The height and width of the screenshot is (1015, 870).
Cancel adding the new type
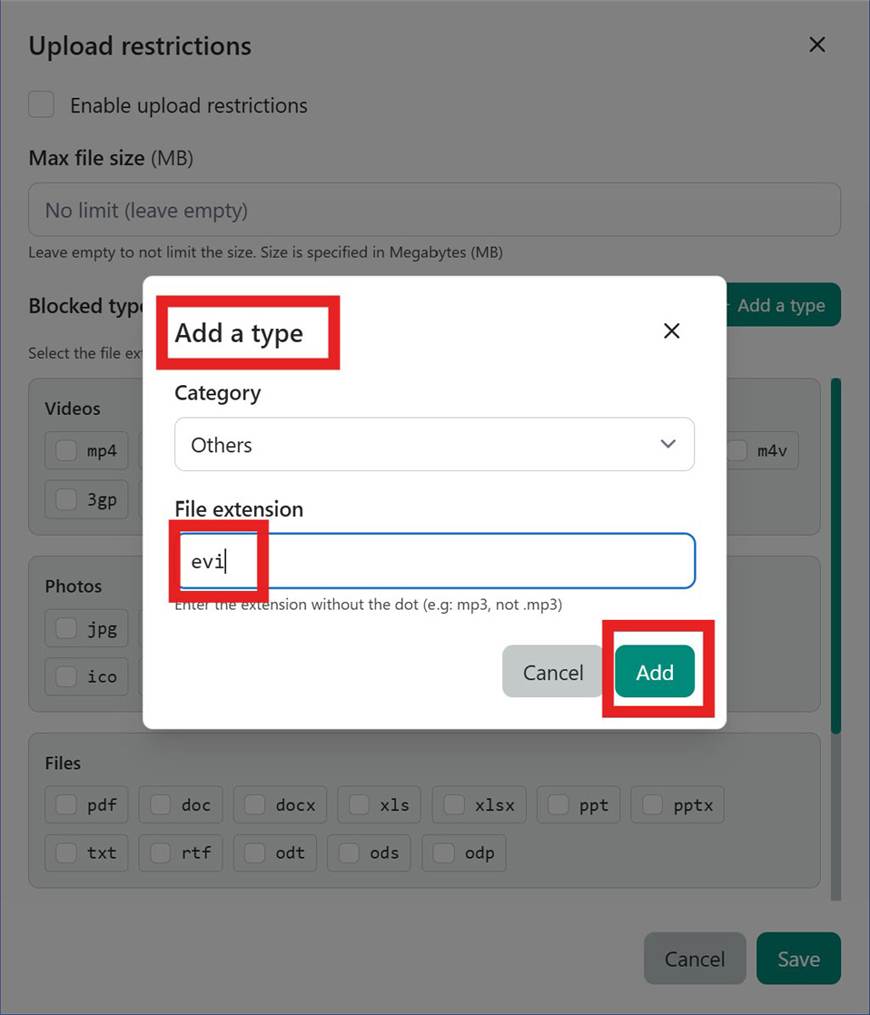(552, 671)
